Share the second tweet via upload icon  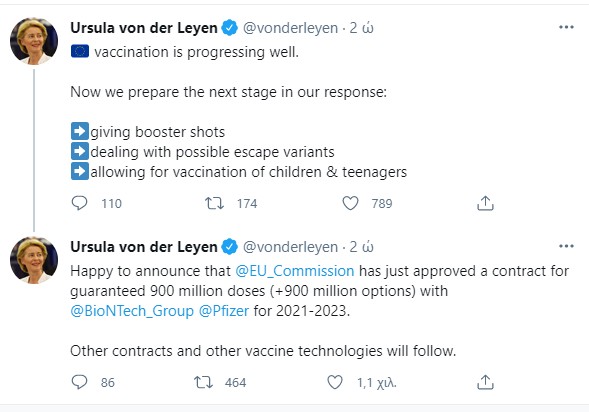pos(485,382)
